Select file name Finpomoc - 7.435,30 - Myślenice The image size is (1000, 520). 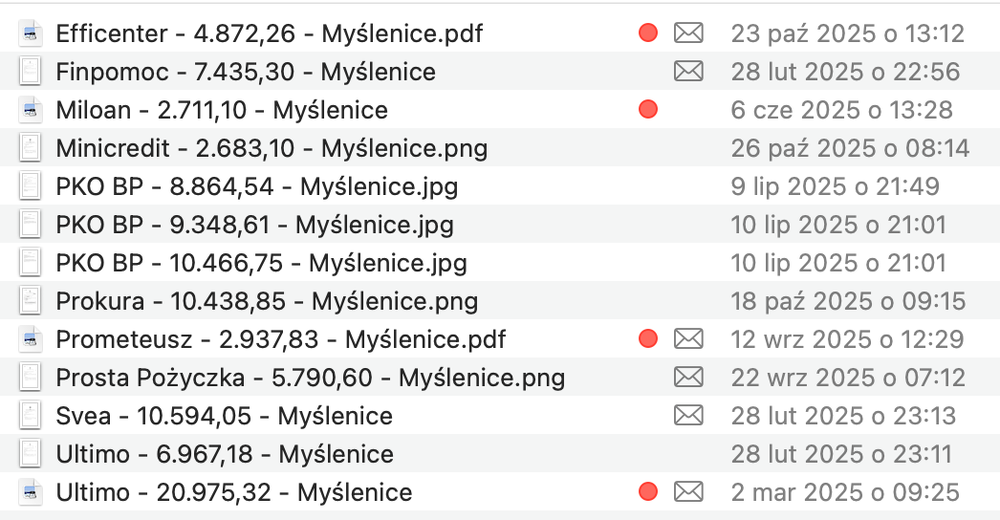pos(246,72)
